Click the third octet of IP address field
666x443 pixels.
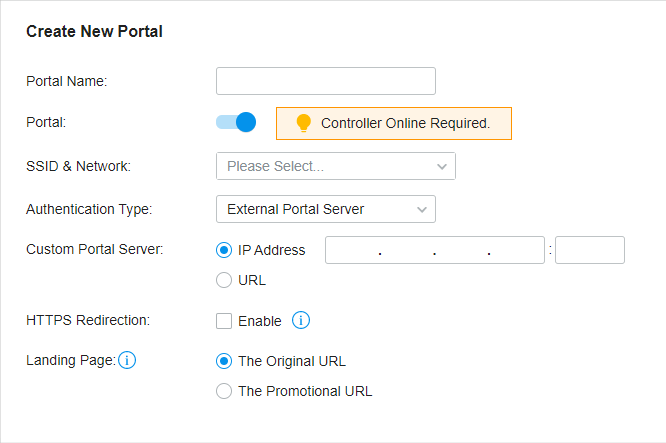coord(462,250)
